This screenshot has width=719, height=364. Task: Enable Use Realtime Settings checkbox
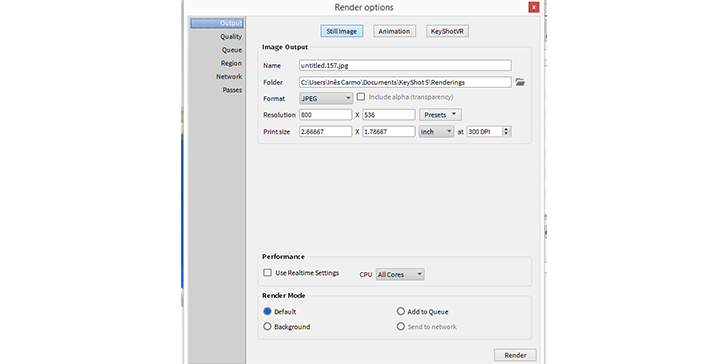(267, 273)
